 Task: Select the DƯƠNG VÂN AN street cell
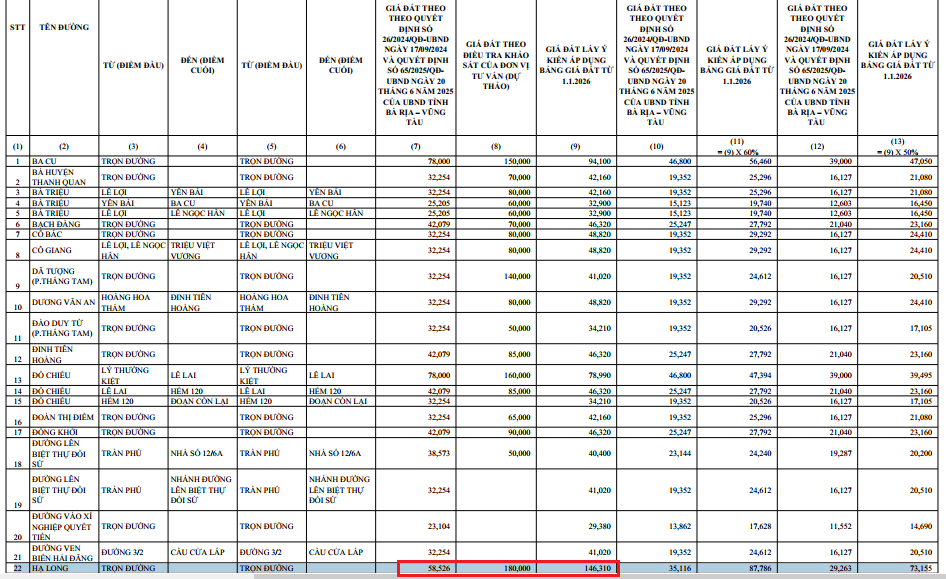coord(63,302)
